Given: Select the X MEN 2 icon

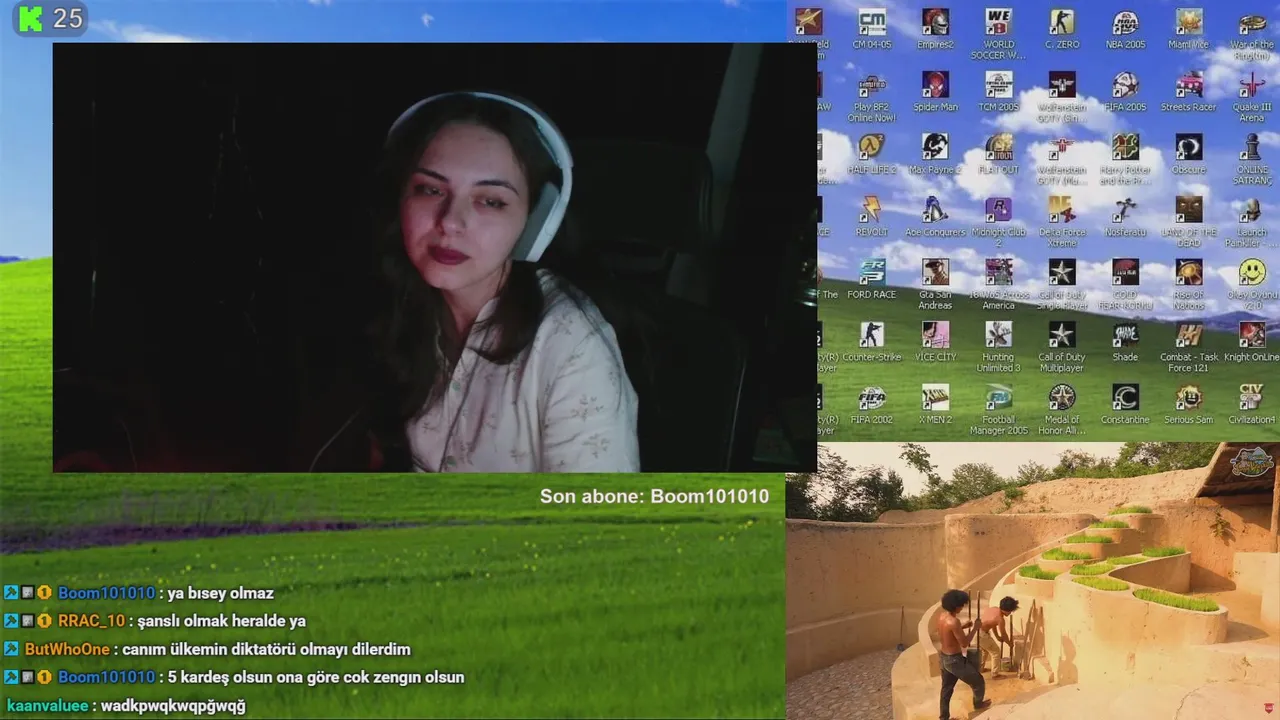Looking at the screenshot, I should 935,405.
